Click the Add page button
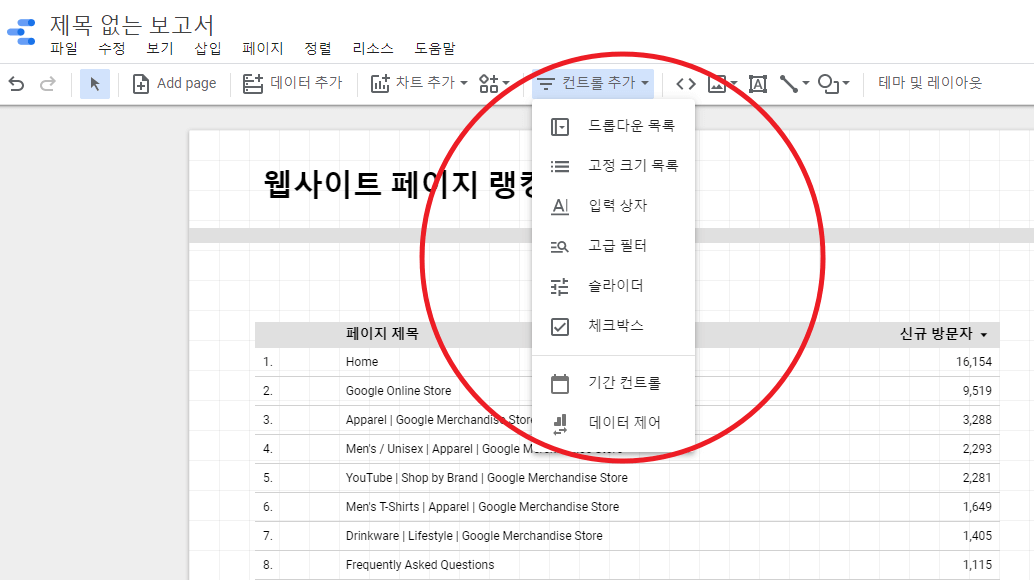This screenshot has width=1034, height=580. click(175, 84)
